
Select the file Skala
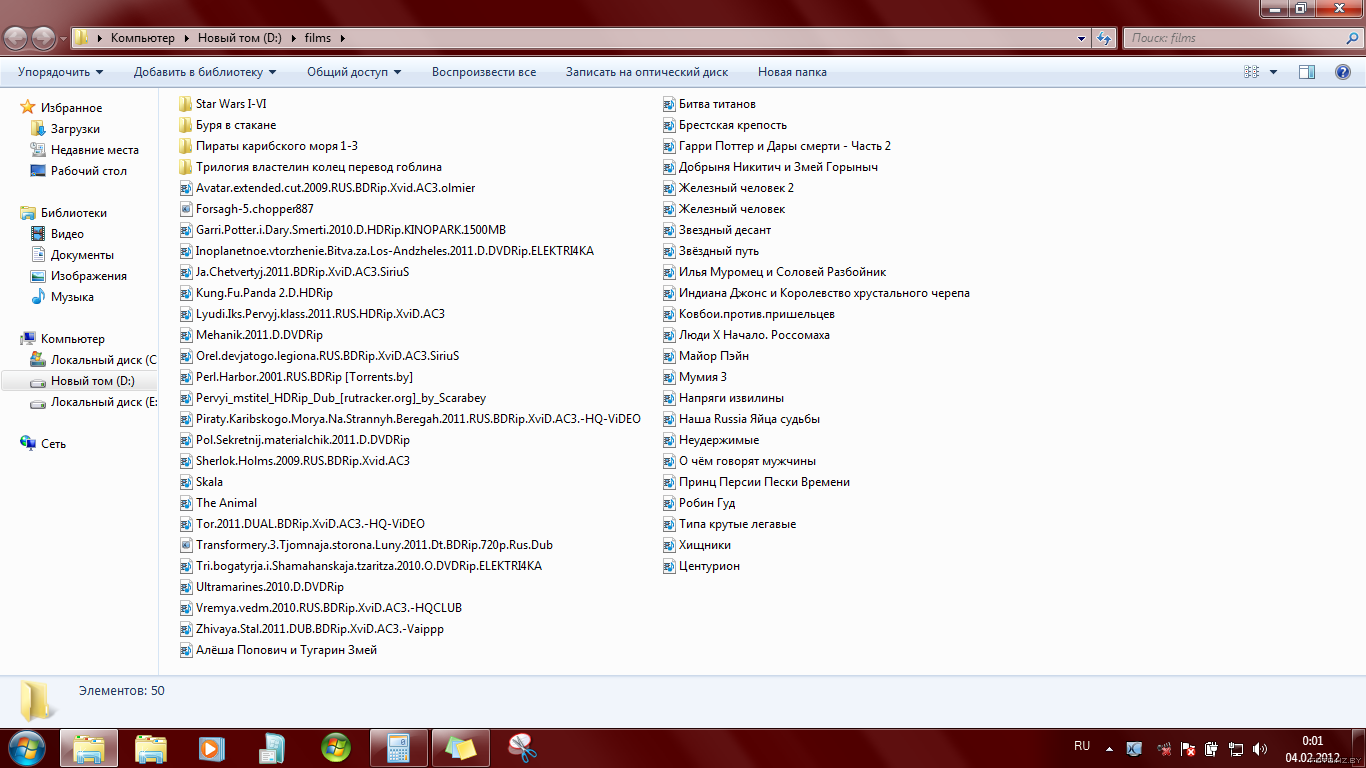click(201, 482)
